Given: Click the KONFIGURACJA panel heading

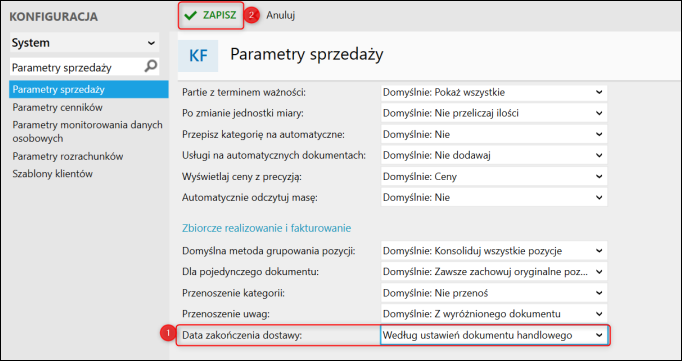Looking at the screenshot, I should (x=53, y=17).
